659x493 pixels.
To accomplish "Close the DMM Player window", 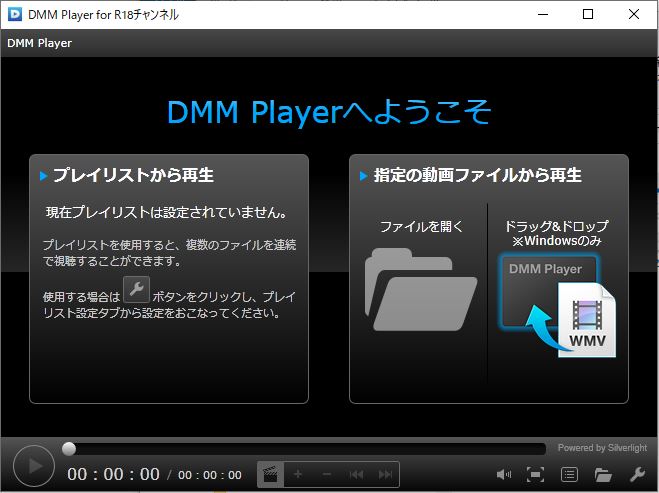I will (634, 14).
